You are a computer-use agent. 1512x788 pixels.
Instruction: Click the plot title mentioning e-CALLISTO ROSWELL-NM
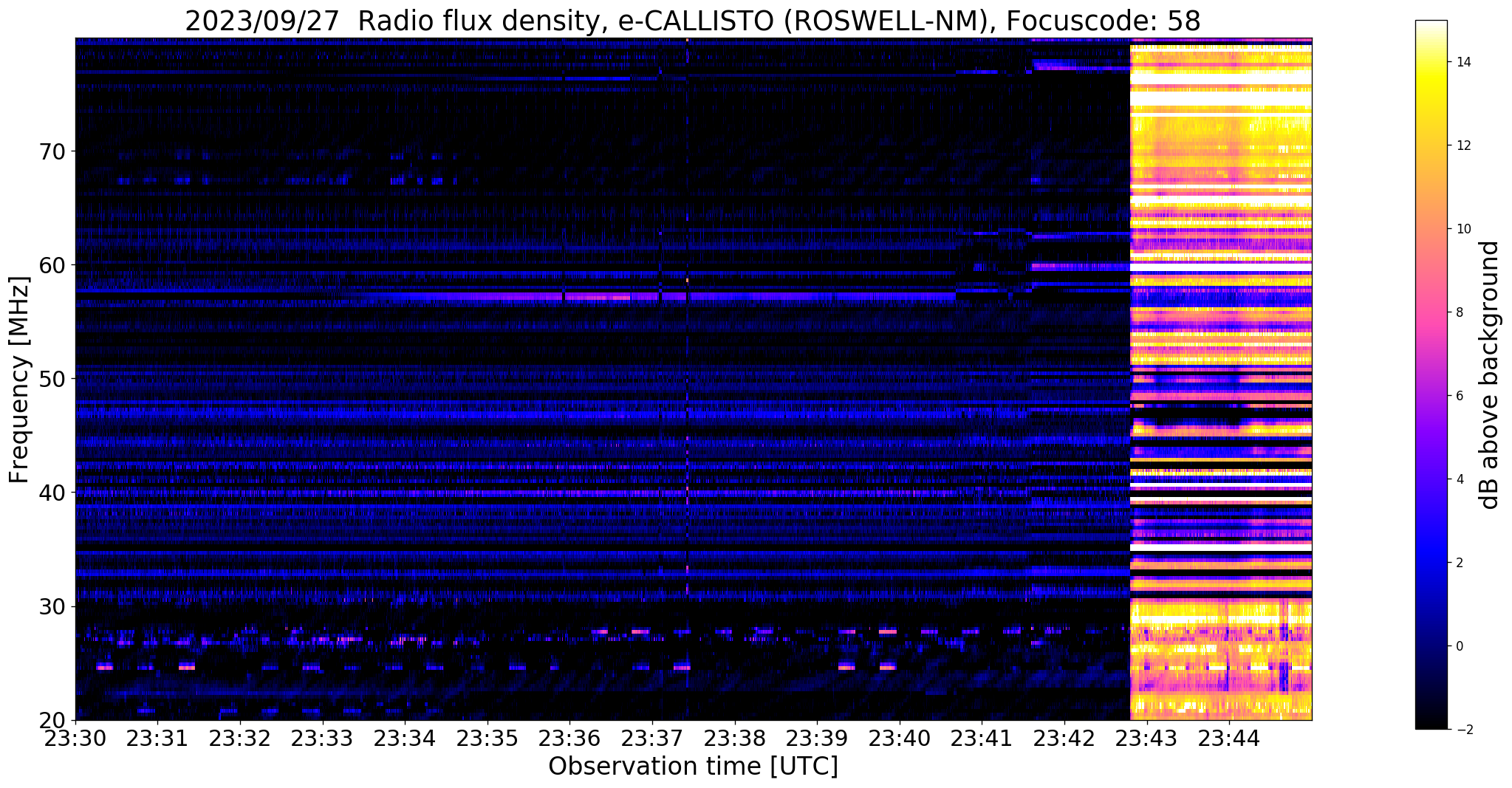[x=692, y=21]
